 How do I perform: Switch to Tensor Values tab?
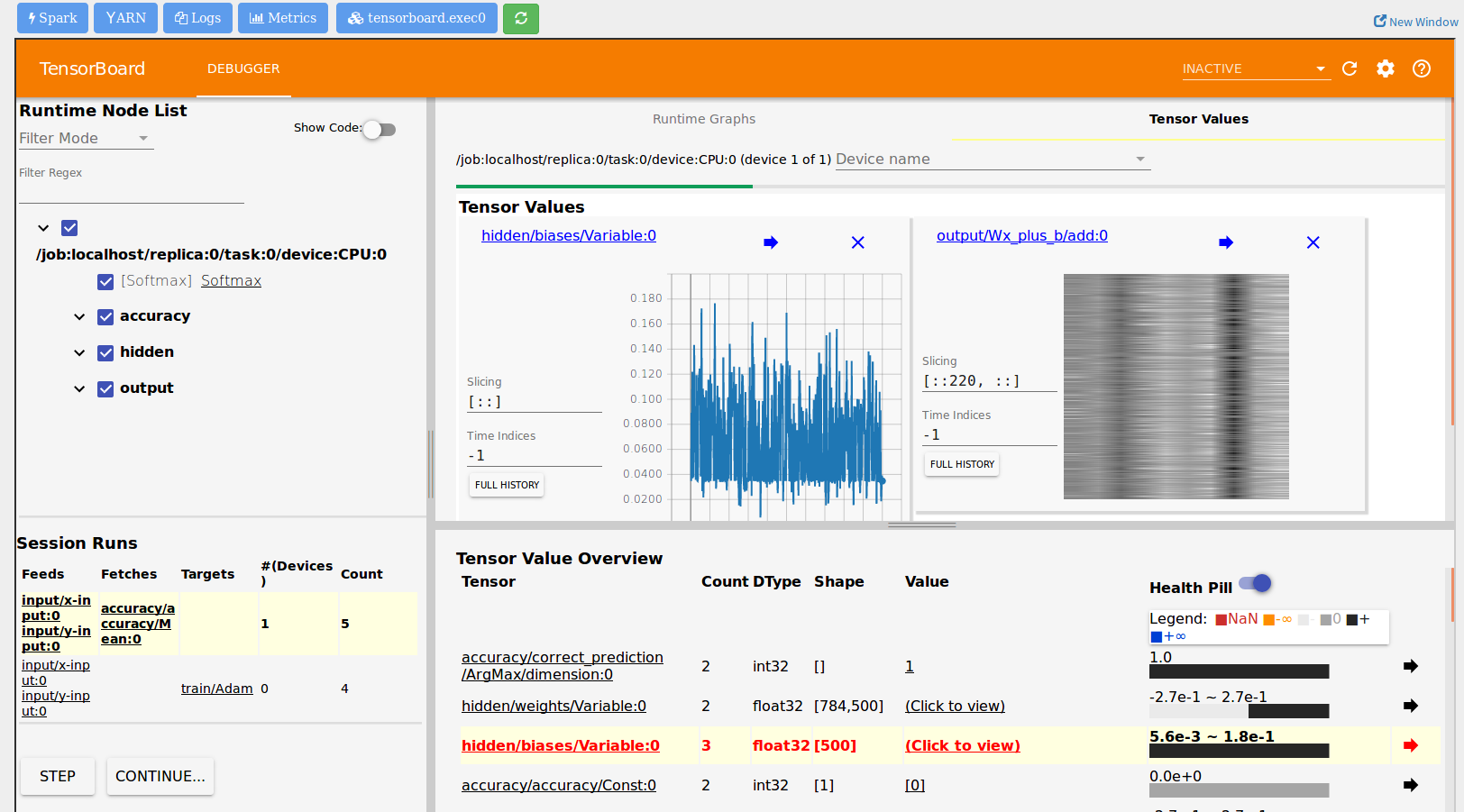coord(1198,119)
